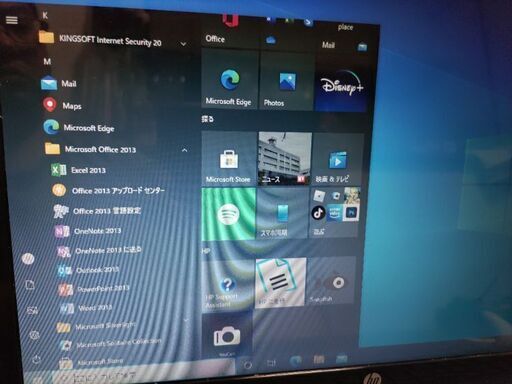Viewport: 512px width, 384px height.
Task: Open the Spotify tile
Action: click(228, 214)
